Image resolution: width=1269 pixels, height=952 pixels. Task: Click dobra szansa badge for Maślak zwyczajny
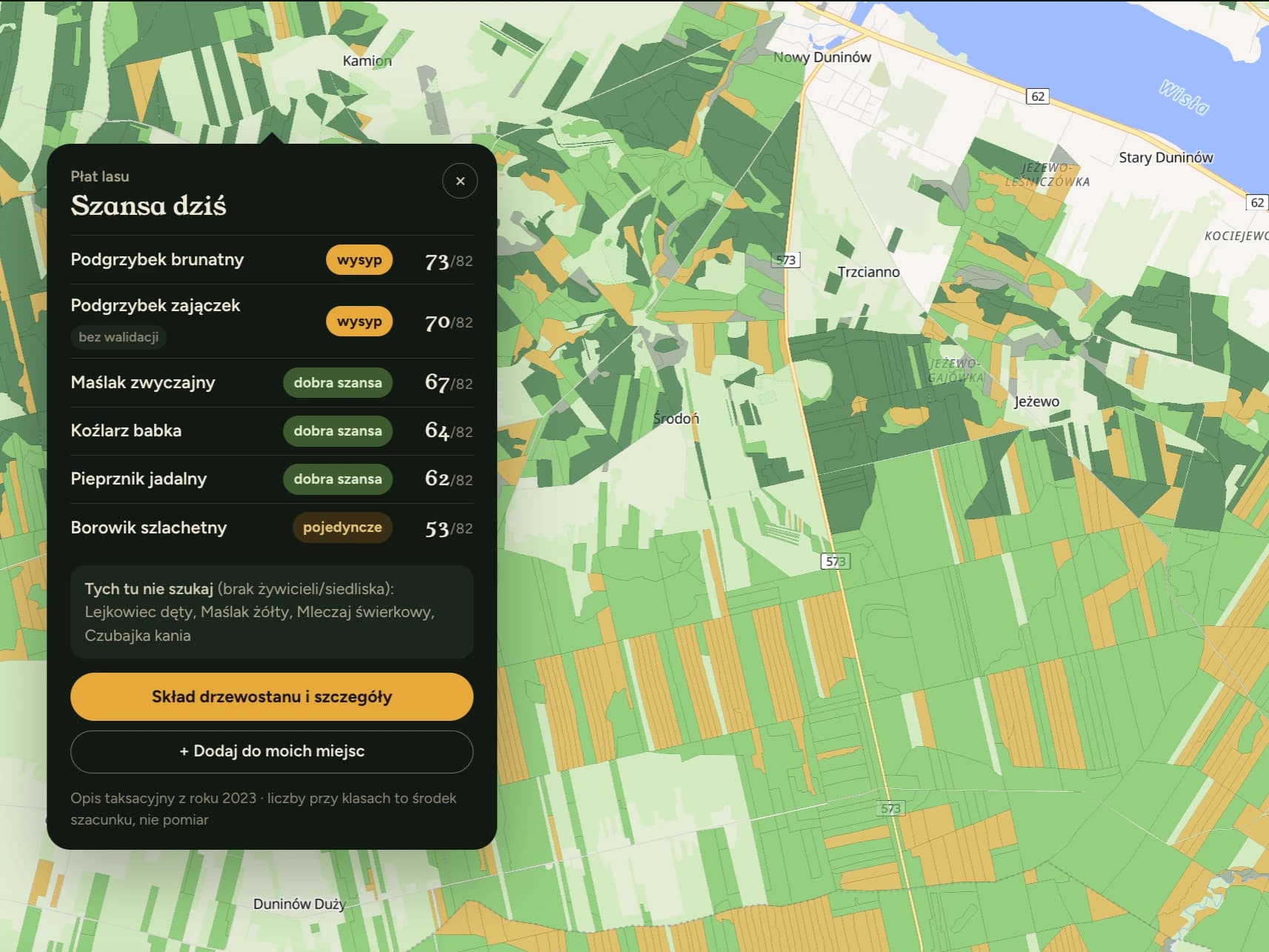338,383
